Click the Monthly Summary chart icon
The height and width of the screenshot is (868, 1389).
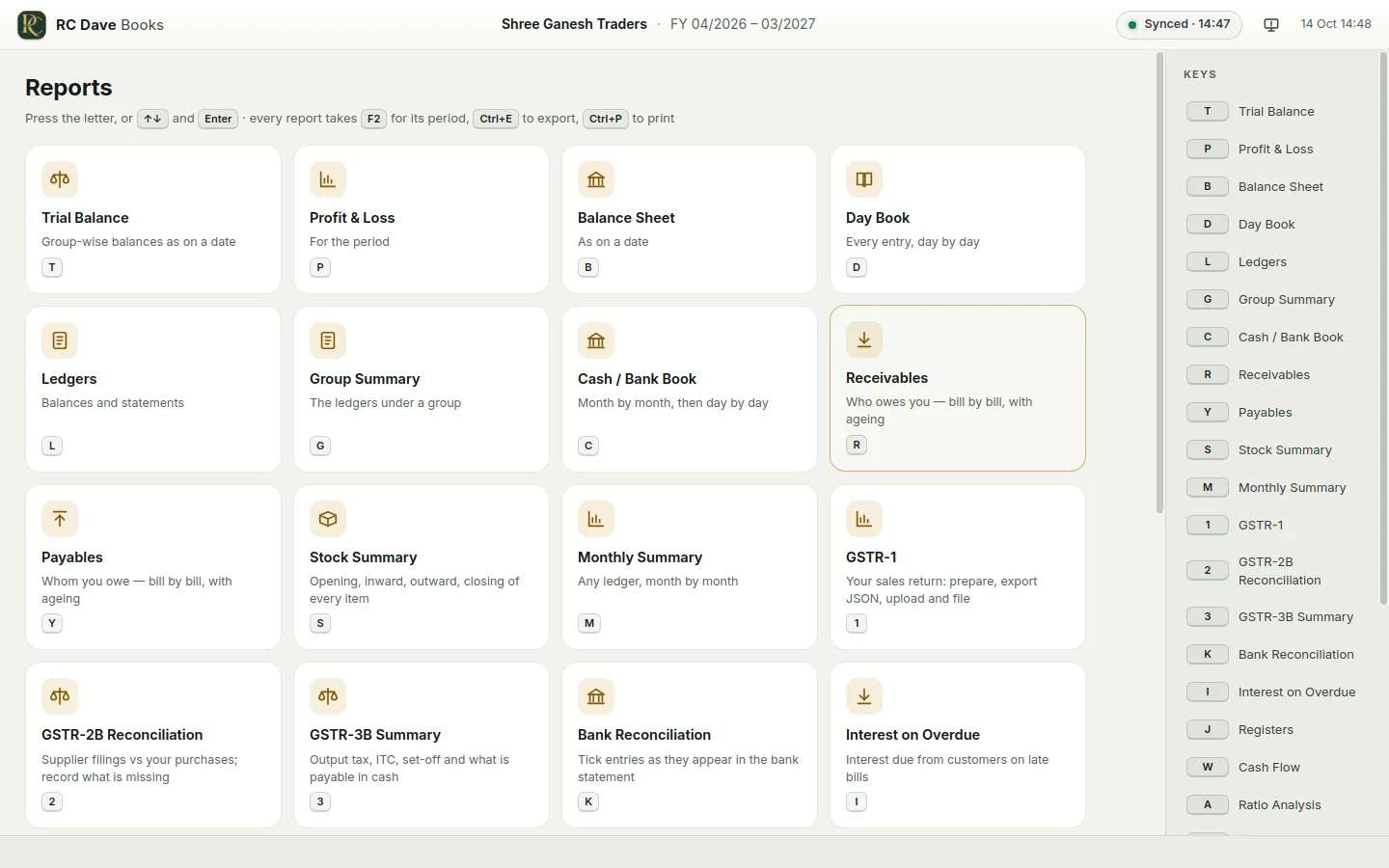[596, 519]
